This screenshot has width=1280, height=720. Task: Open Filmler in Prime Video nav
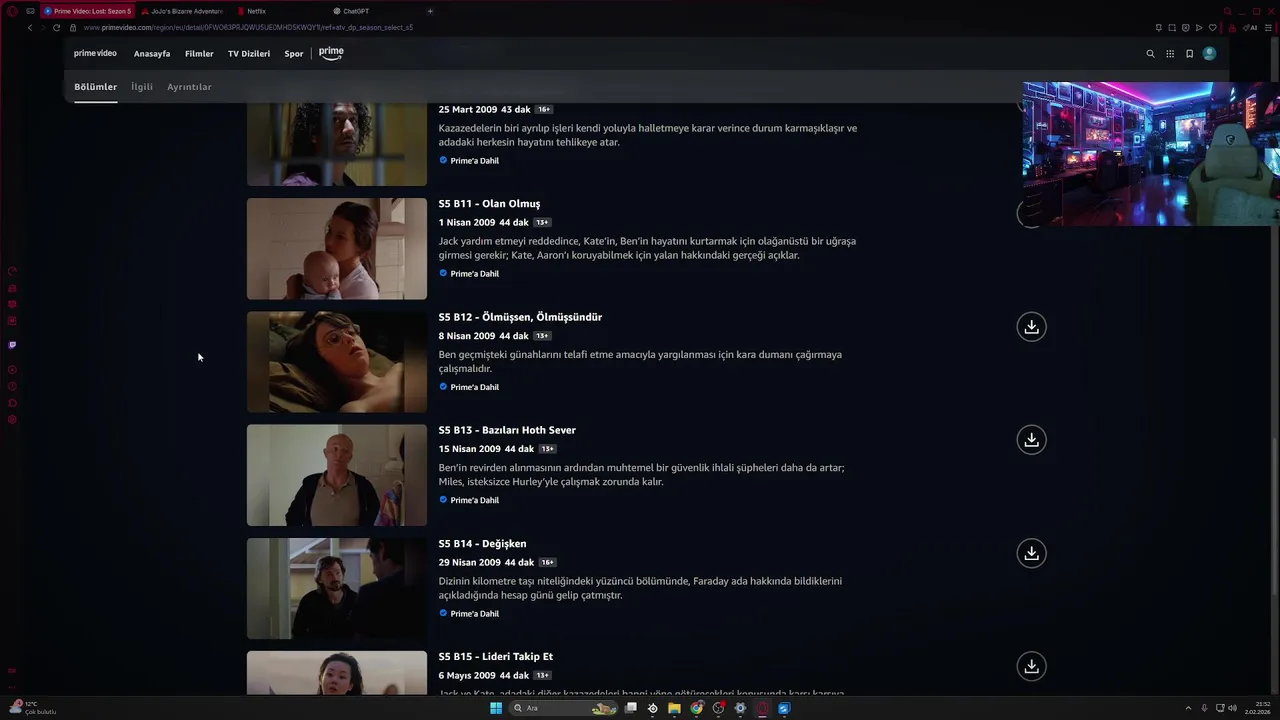(x=199, y=54)
